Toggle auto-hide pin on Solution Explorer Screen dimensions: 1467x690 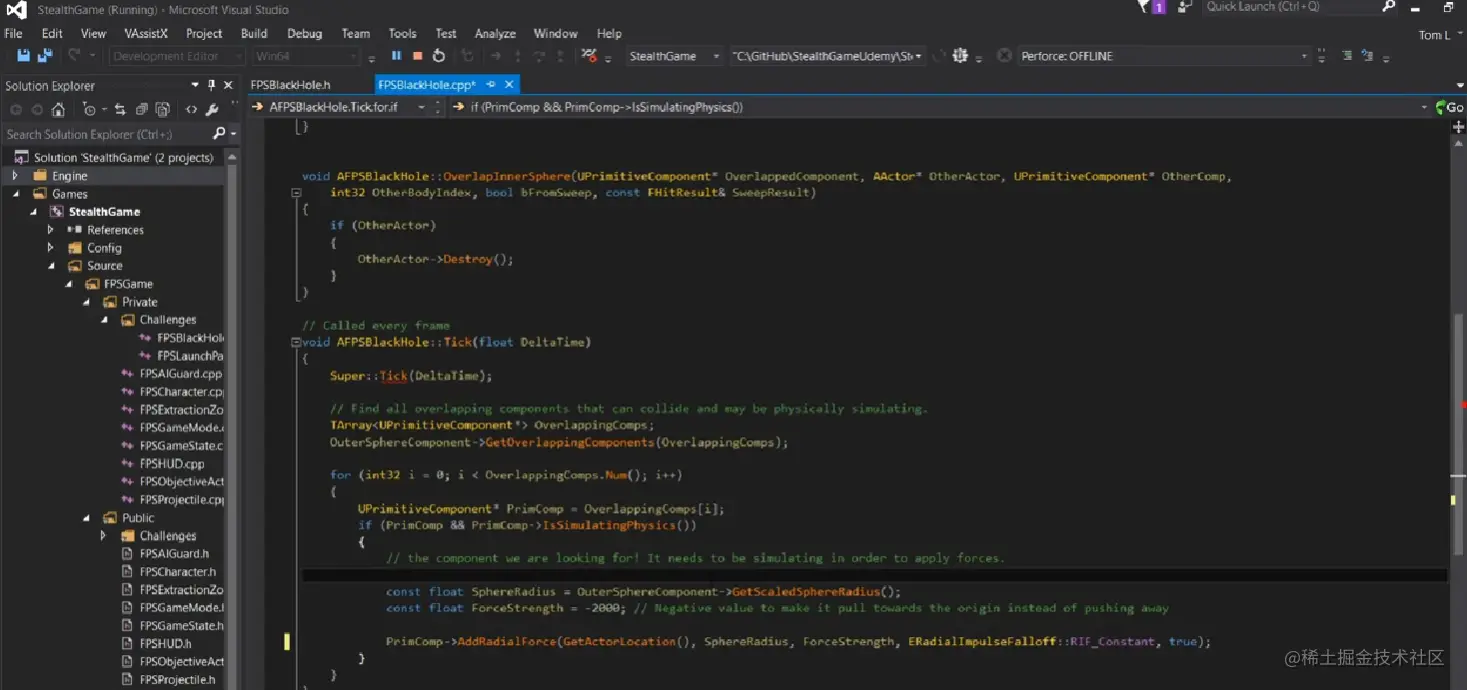211,85
